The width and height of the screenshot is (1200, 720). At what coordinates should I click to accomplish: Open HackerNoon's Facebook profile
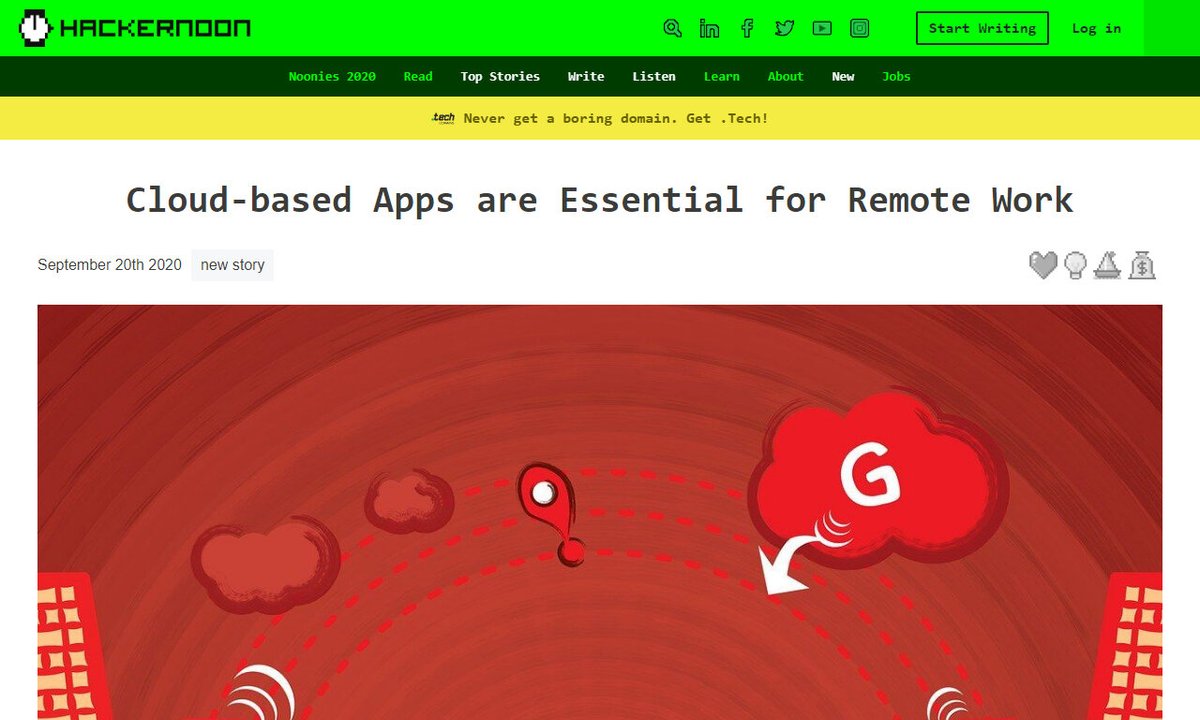point(747,28)
